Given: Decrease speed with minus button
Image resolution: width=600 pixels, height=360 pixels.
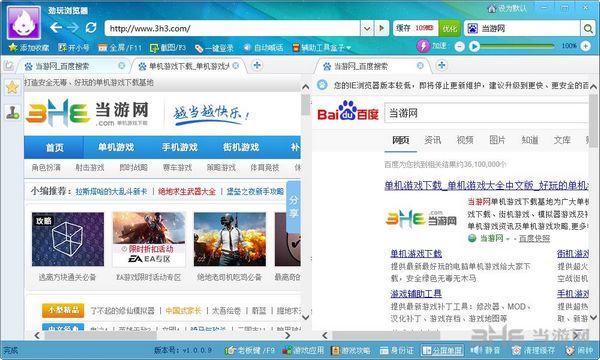Looking at the screenshot, I should 460,47.
